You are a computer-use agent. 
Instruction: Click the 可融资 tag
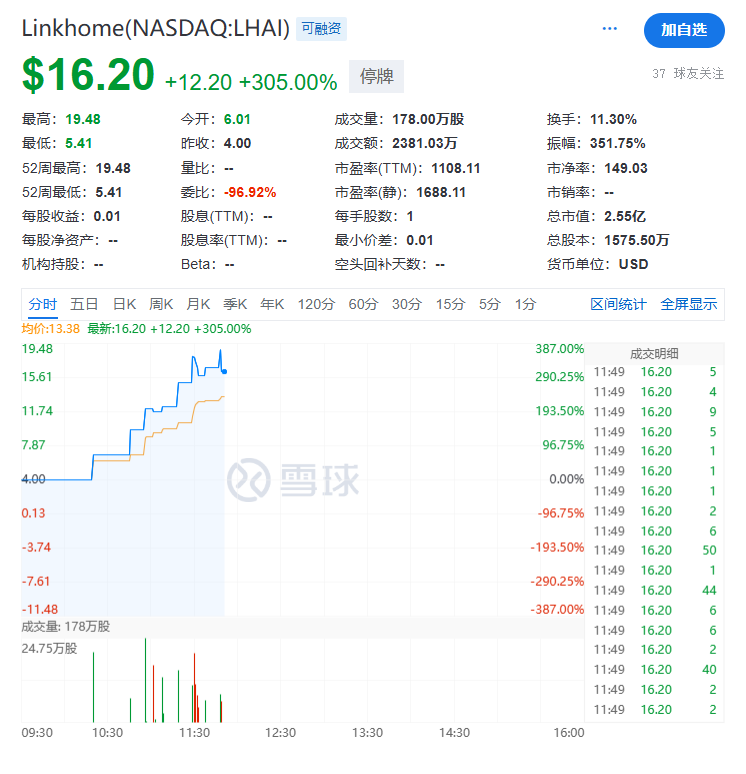[x=321, y=29]
